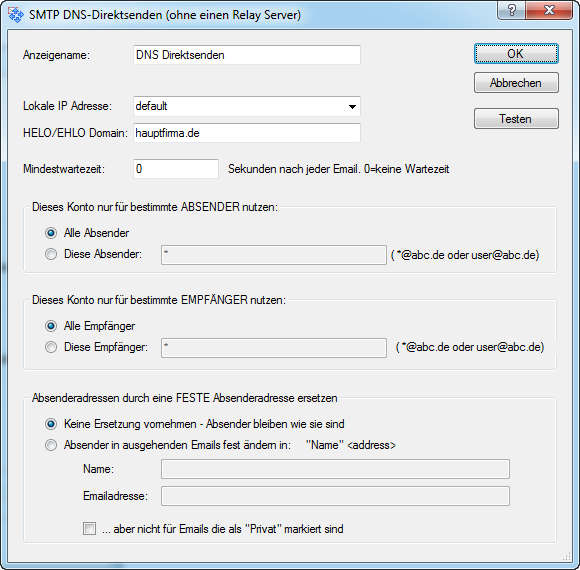Select Keine Ersetzung vornehmen option

click(51, 424)
